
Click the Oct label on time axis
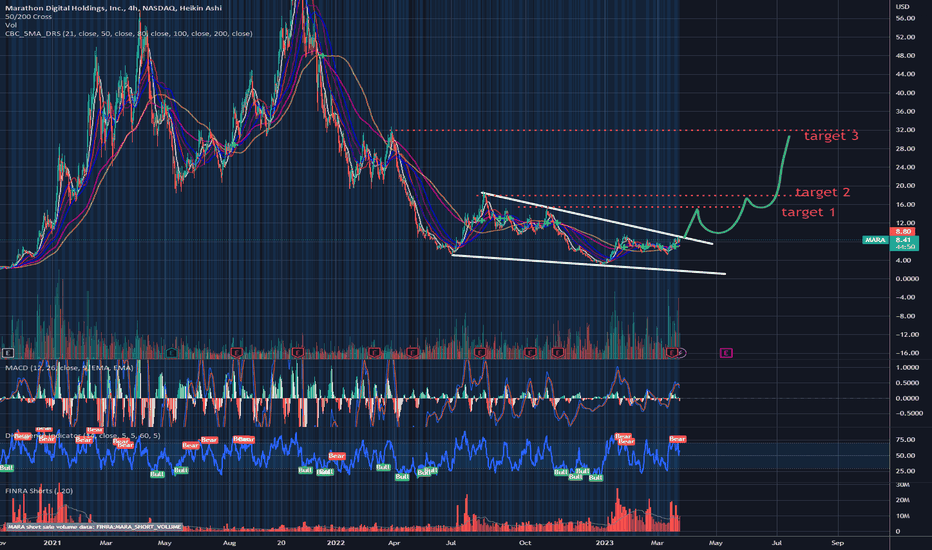point(524,542)
